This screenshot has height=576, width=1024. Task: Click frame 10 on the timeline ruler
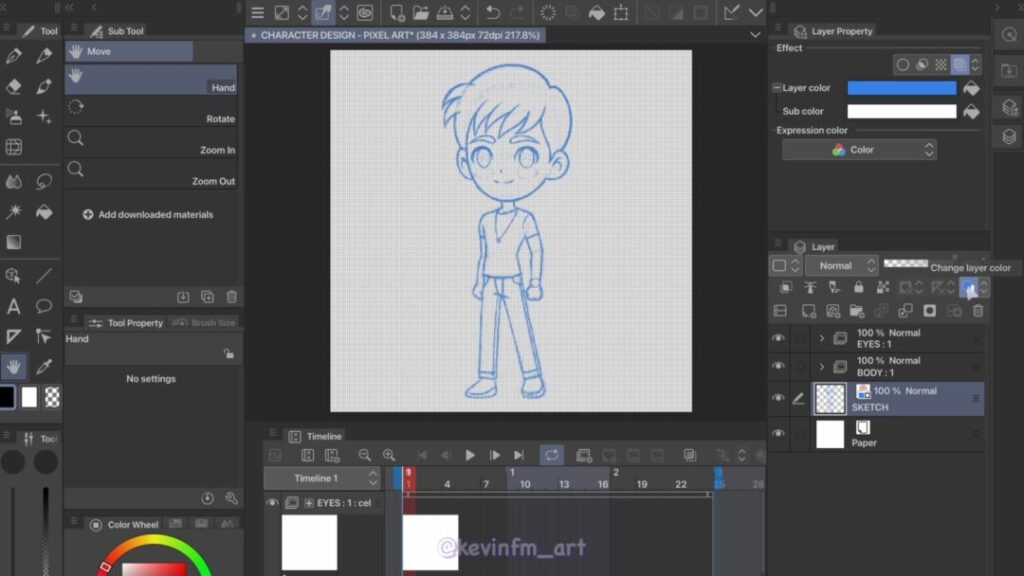point(525,484)
